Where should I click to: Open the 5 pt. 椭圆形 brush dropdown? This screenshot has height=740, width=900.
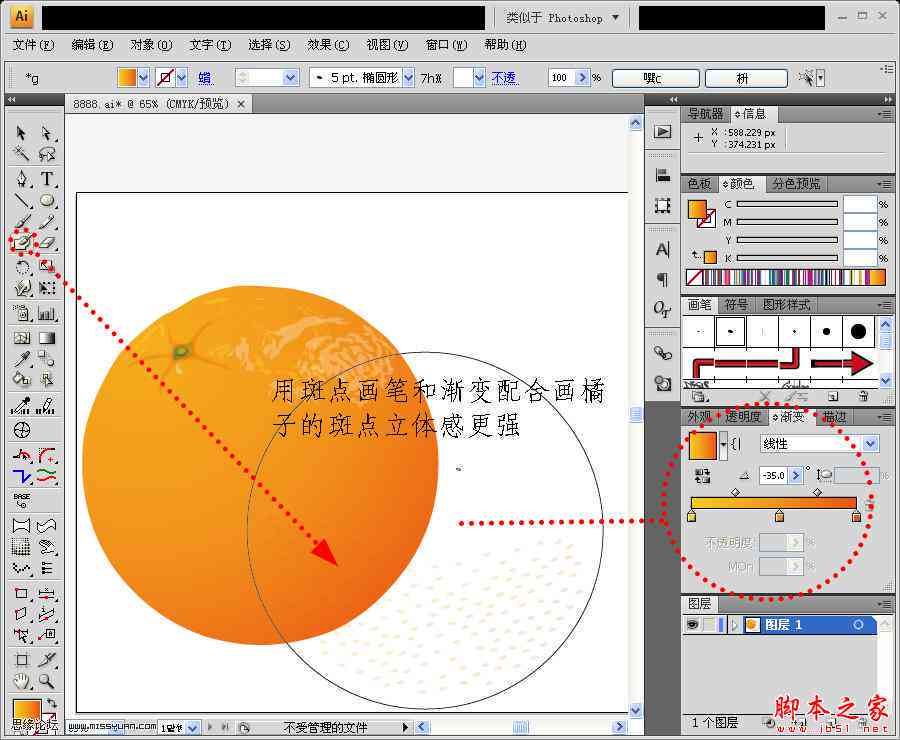tap(408, 78)
